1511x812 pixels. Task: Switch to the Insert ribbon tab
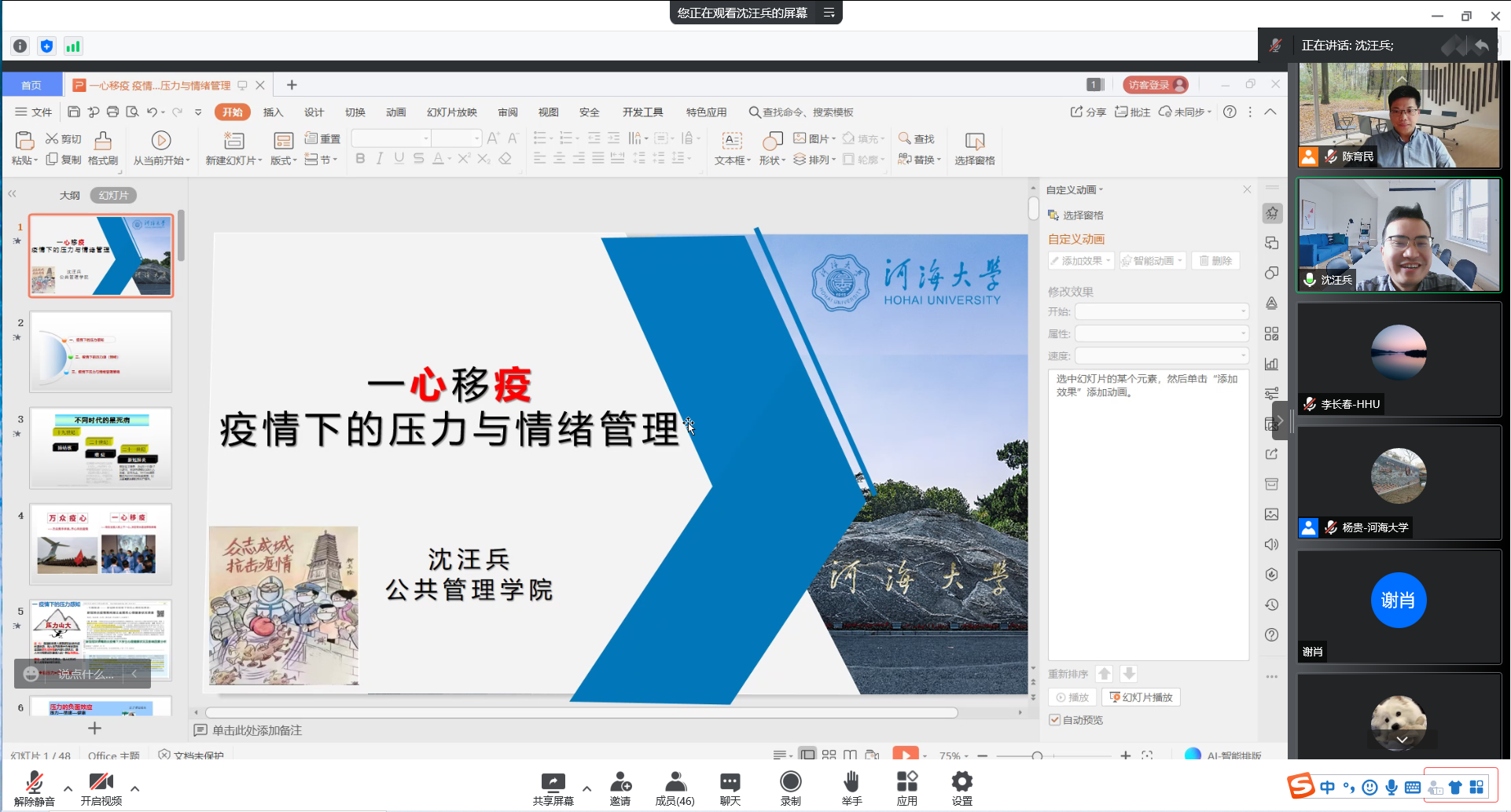[273, 112]
